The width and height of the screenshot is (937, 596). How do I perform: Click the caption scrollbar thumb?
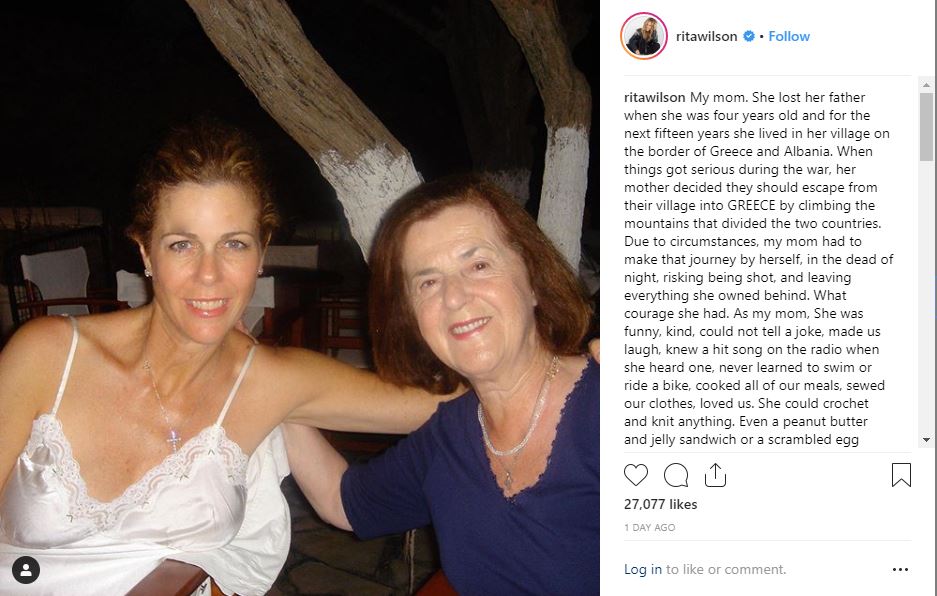pos(926,125)
